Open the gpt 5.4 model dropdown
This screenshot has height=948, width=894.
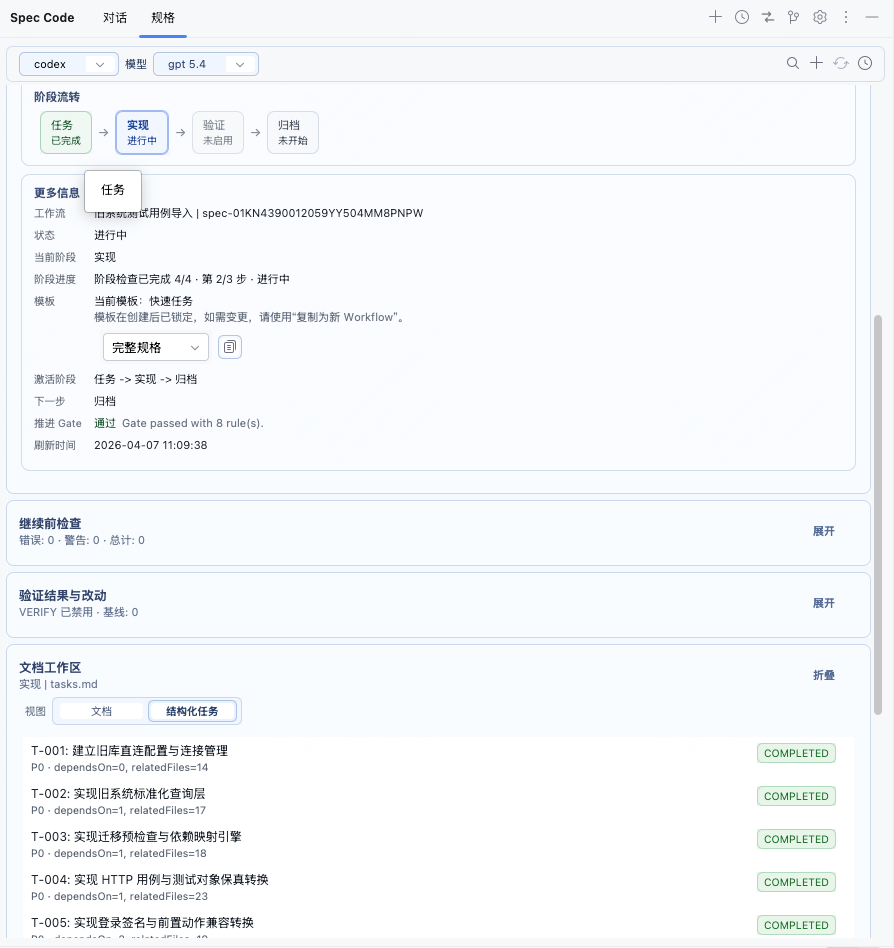(x=206, y=64)
